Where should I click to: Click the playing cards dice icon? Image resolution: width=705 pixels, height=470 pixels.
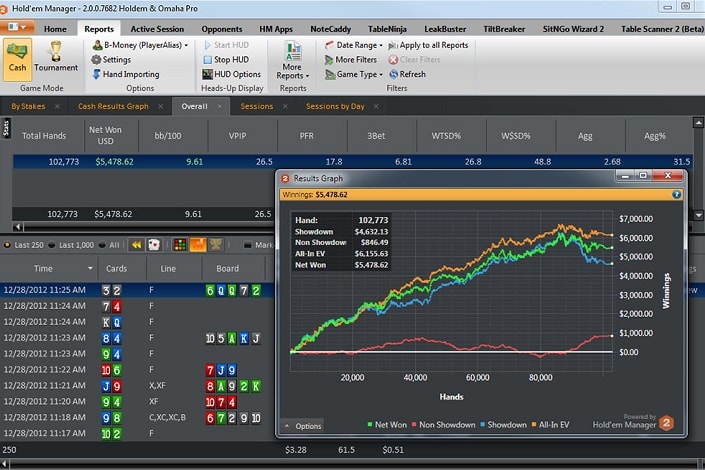pos(154,244)
